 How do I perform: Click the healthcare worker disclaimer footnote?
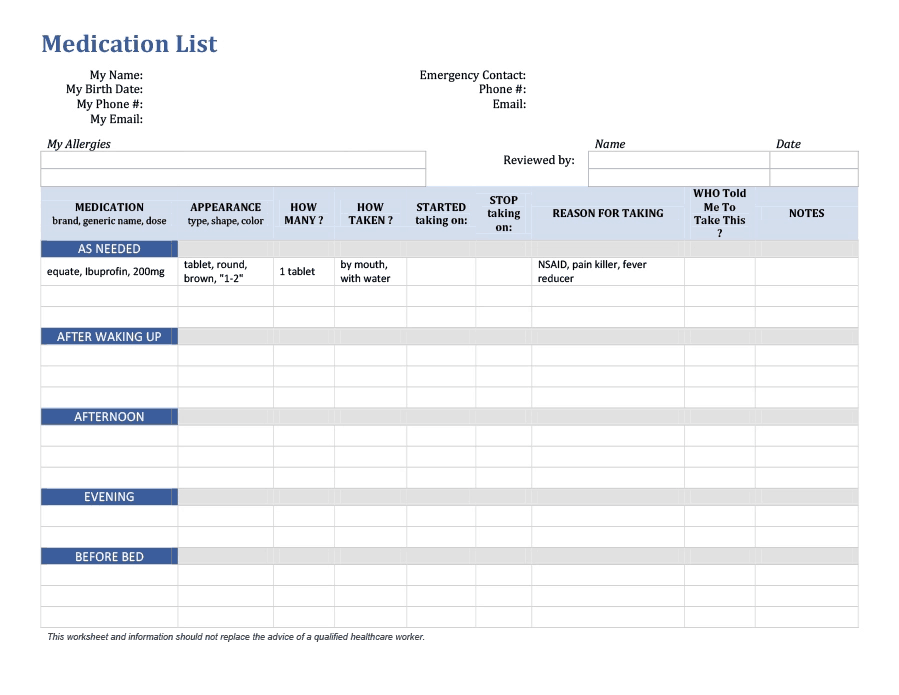tap(236, 637)
